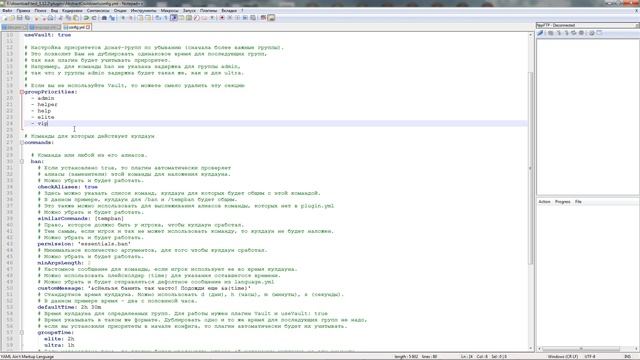Viewport: 640px width, 360px height.
Task: Toggle NppFTP panel icon at toolbar end
Action: tap(271, 18)
